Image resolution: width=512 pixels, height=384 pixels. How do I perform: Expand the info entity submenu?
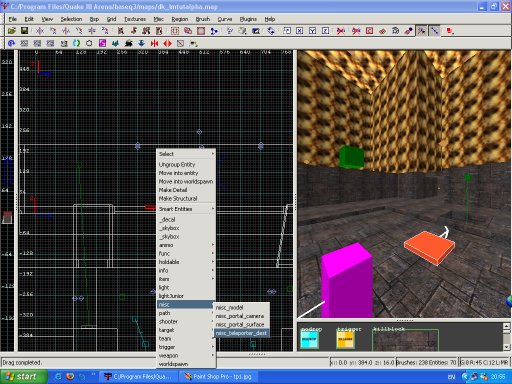186,271
